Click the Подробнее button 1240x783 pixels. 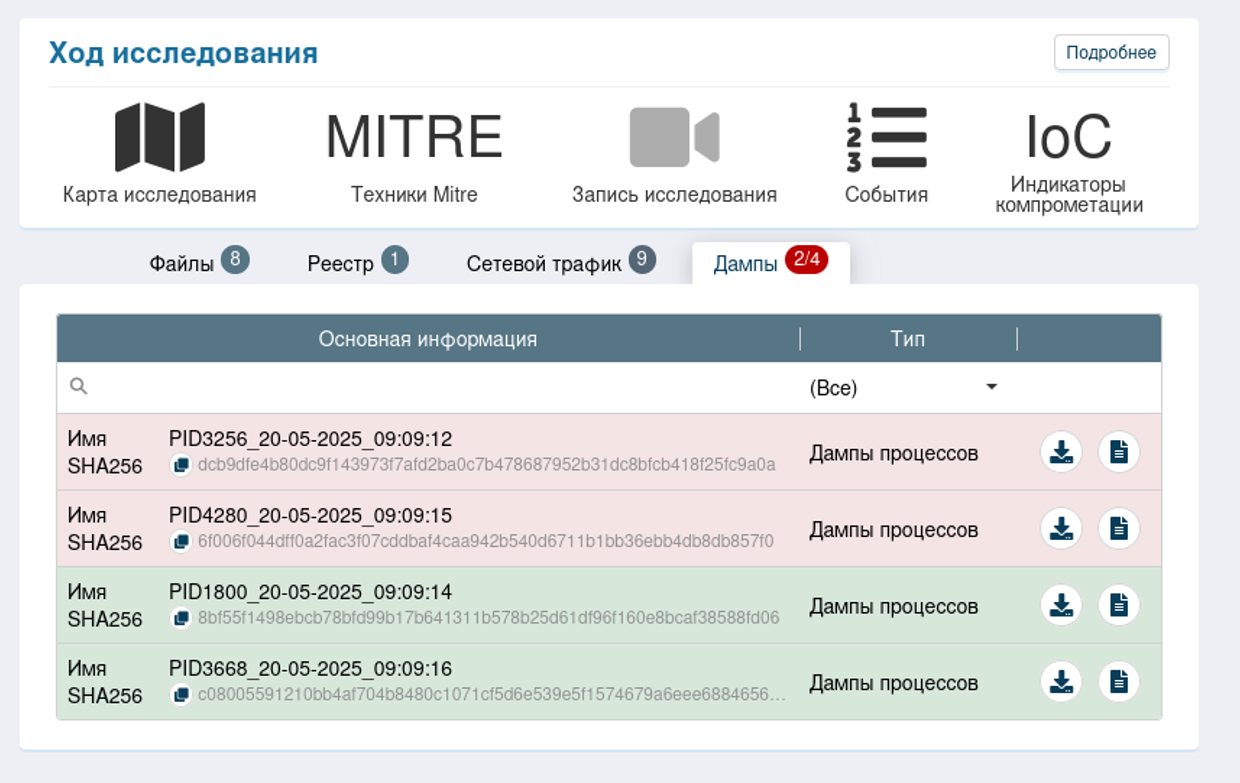pyautogui.click(x=1111, y=53)
